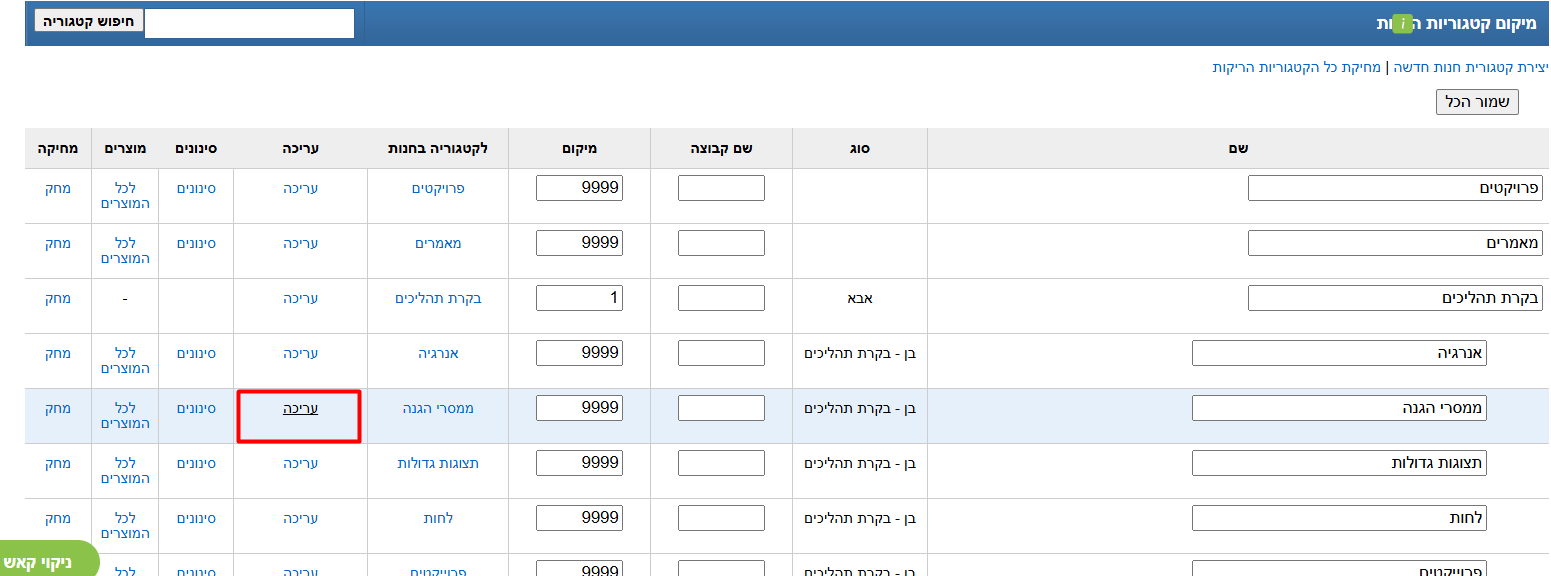Open the בקרת תהליכים store category link
This screenshot has height=576, width=1551.
[x=438, y=298]
